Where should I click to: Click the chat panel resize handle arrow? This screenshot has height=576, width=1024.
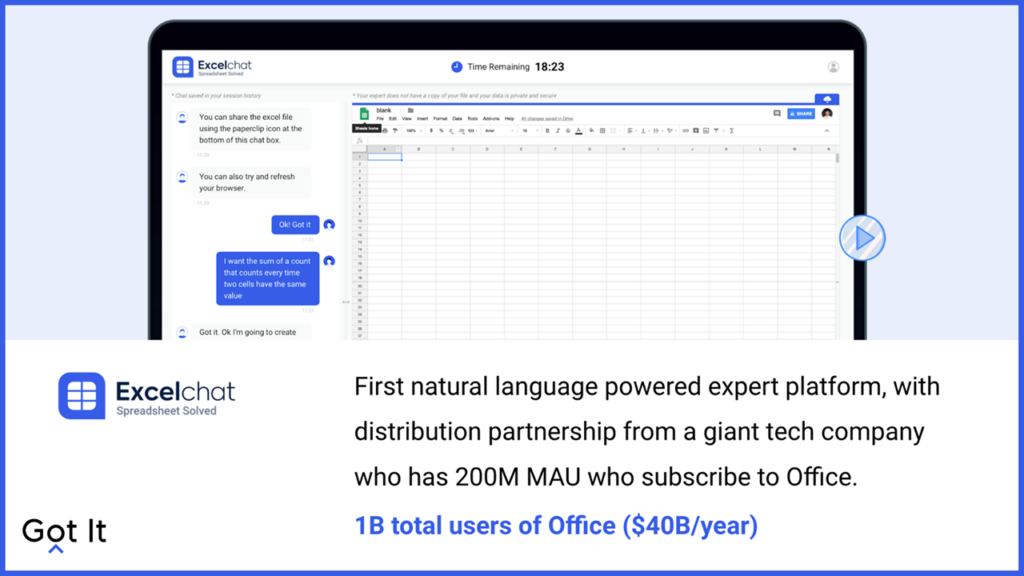pos(345,302)
